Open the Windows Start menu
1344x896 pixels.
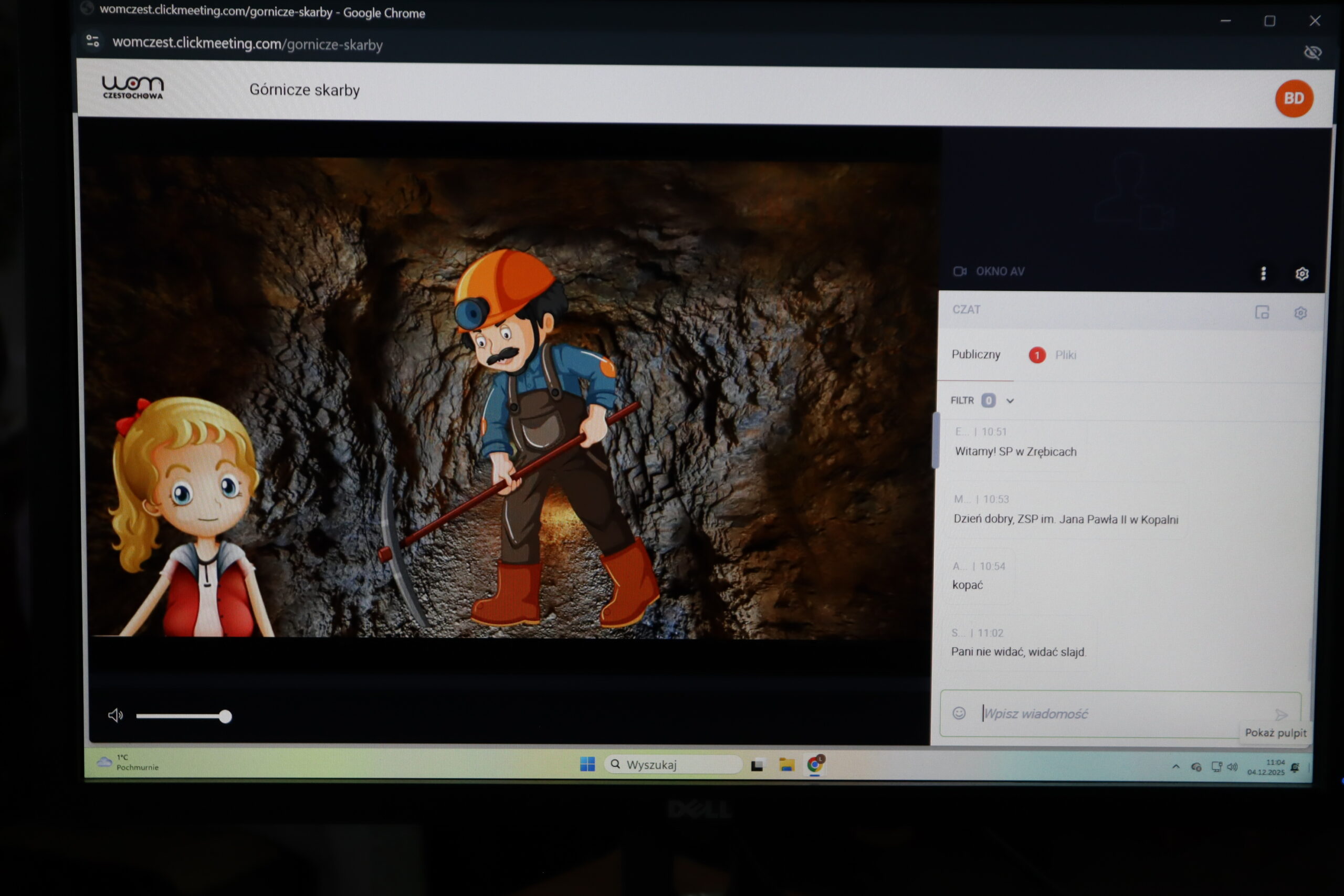[587, 764]
